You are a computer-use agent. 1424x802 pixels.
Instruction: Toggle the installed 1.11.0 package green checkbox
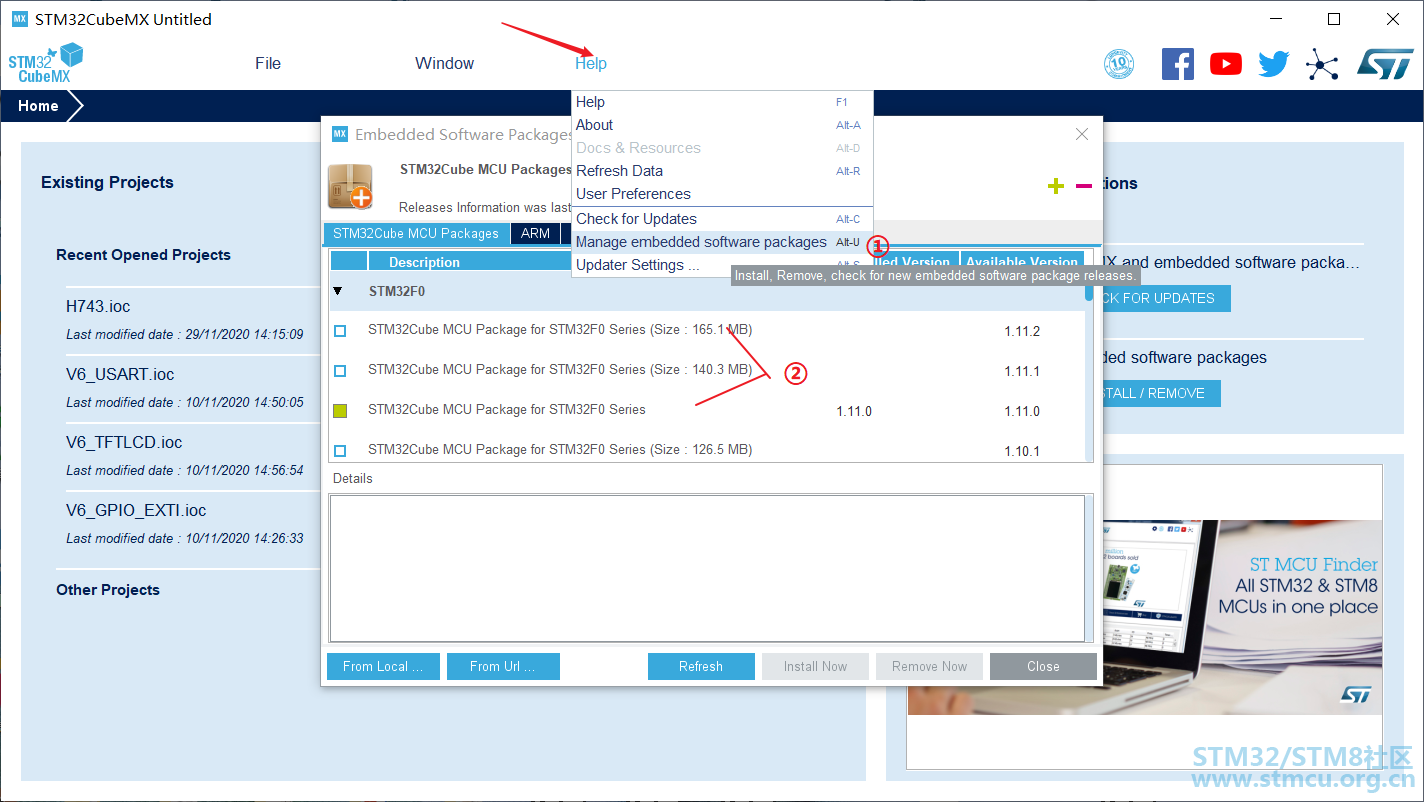click(x=340, y=411)
